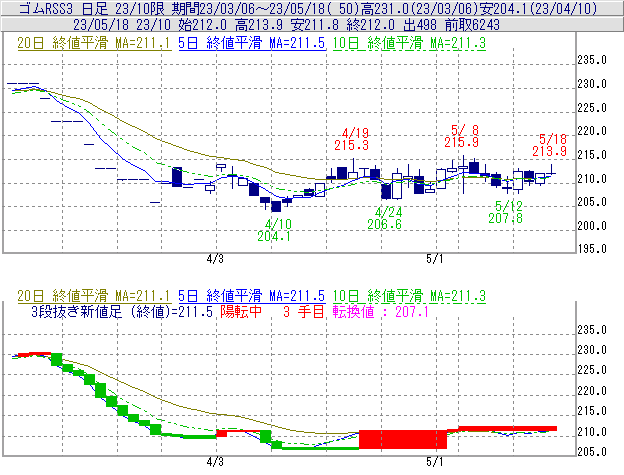This screenshot has height=475, width=624.
Task: Click the low value '安204.1(23/04/10)'
Action: click(x=538, y=8)
